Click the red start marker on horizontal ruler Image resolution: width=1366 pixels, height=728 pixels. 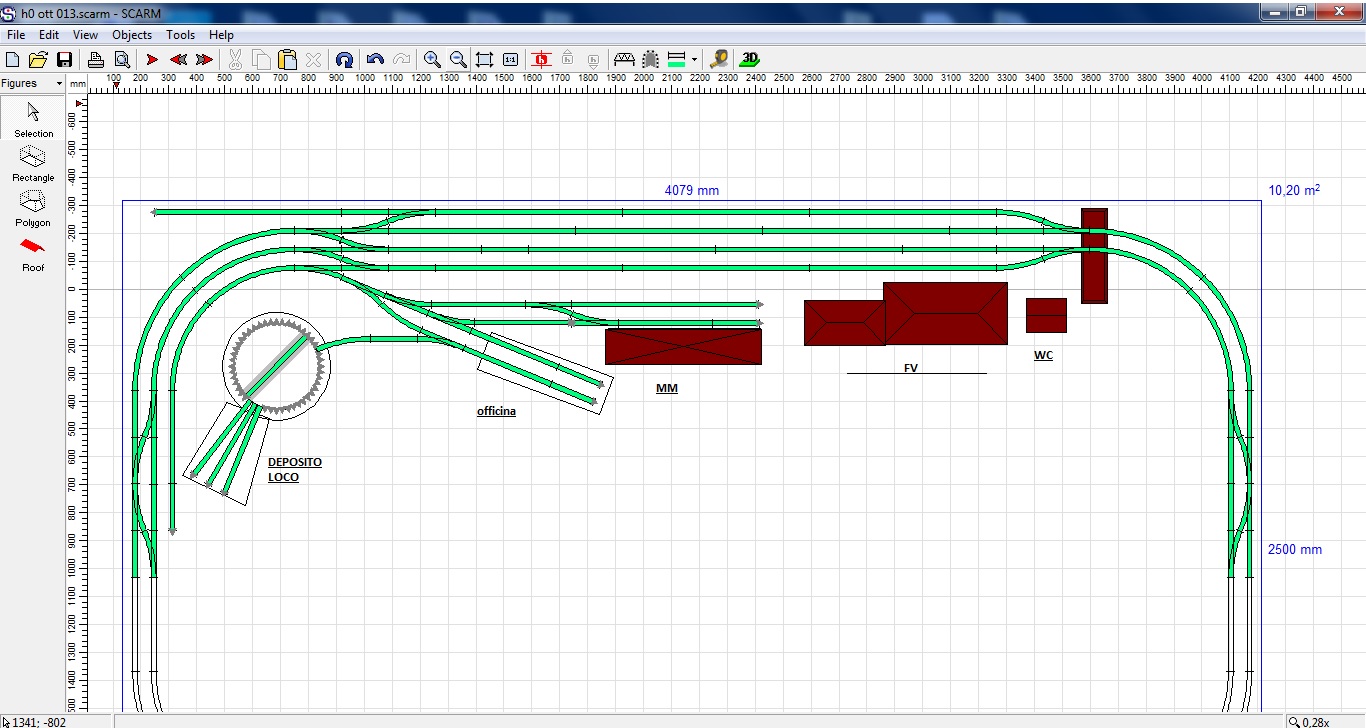pos(117,87)
